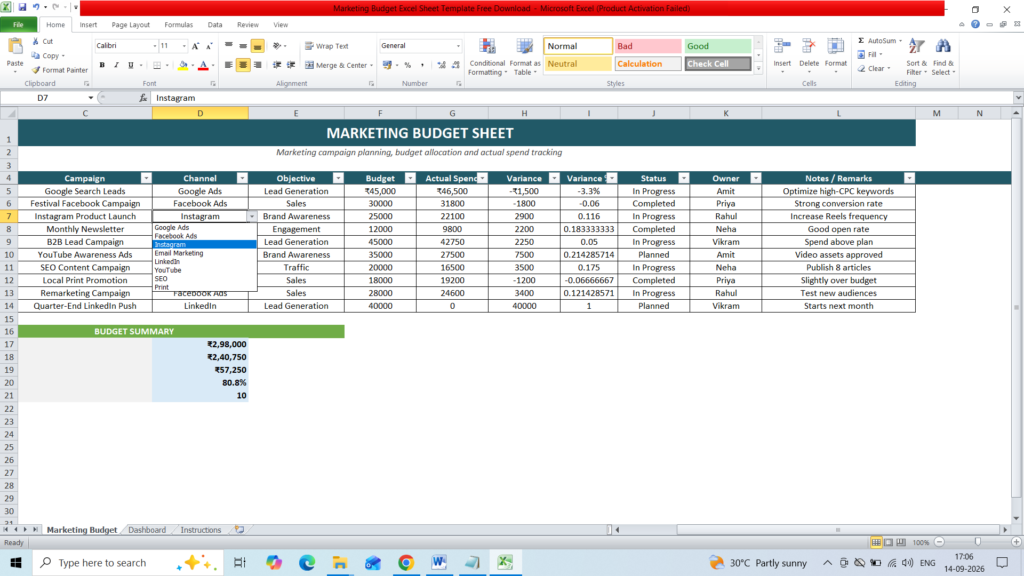Open Word from the taskbar
Image resolution: width=1024 pixels, height=576 pixels.
[x=439, y=562]
